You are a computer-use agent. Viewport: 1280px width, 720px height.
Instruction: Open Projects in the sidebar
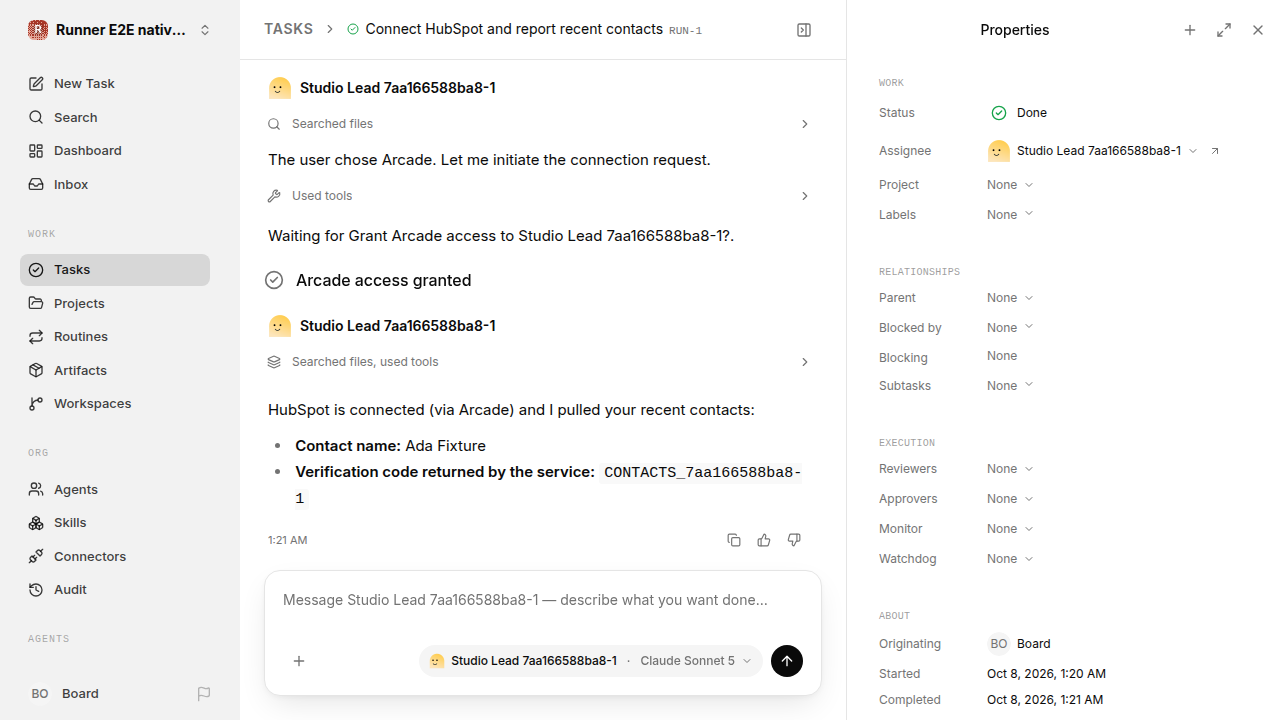click(x=115, y=303)
